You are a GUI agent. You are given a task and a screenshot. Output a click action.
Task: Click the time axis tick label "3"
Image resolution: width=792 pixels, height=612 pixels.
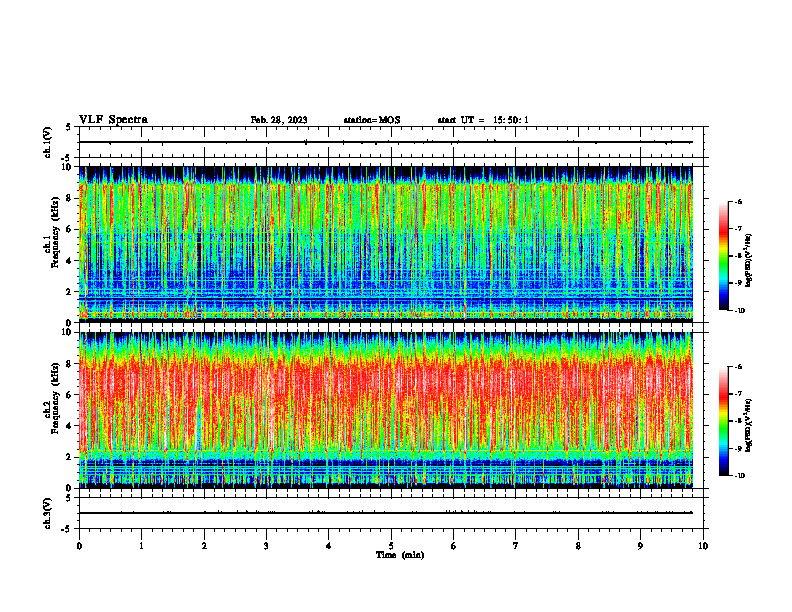click(x=266, y=546)
